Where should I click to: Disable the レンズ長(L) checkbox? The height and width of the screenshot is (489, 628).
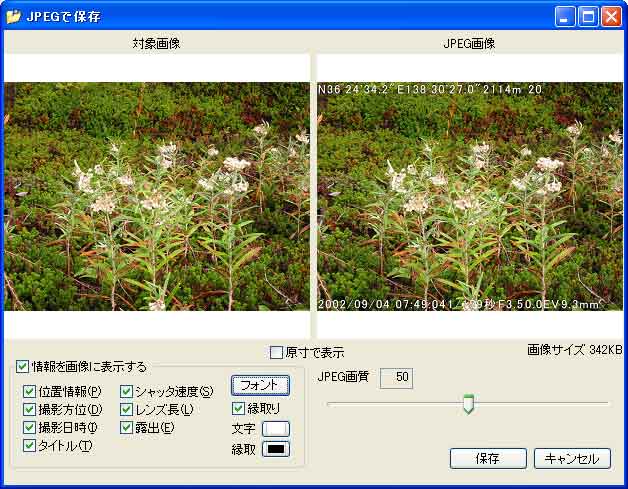click(127, 409)
